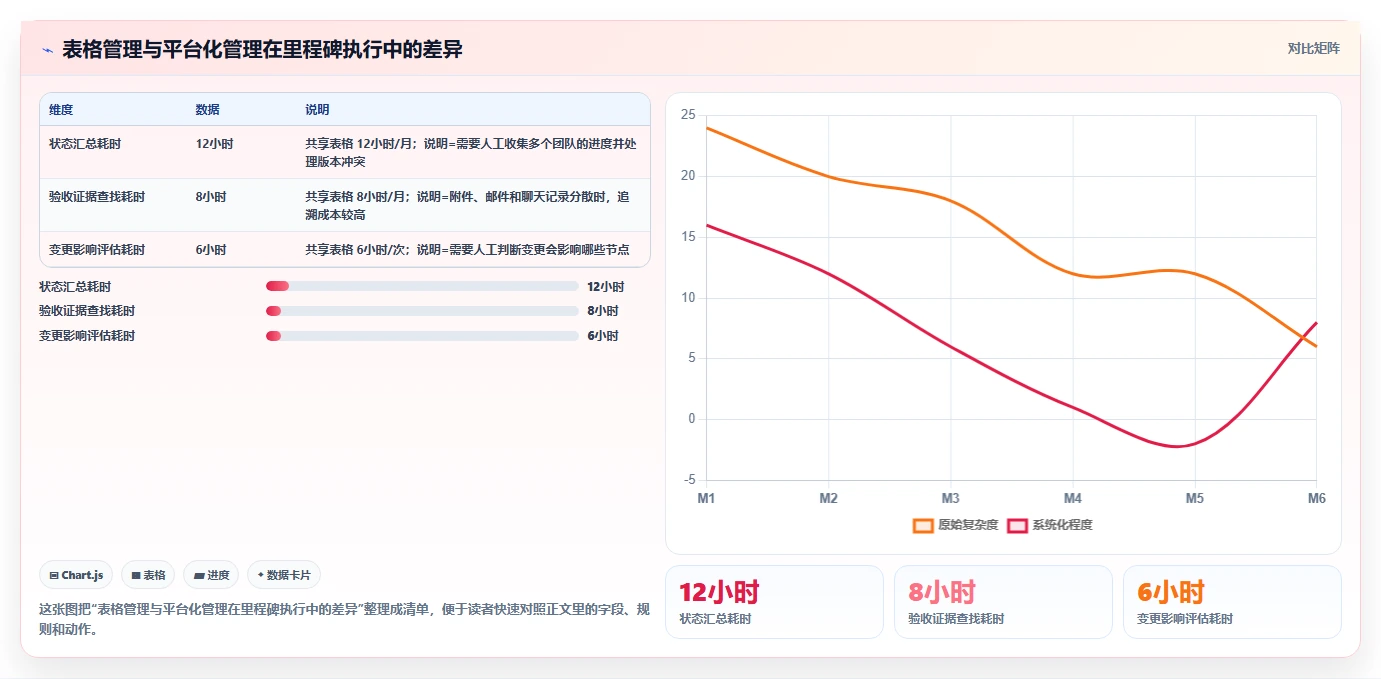Click the M1 x-axis label

(706, 498)
